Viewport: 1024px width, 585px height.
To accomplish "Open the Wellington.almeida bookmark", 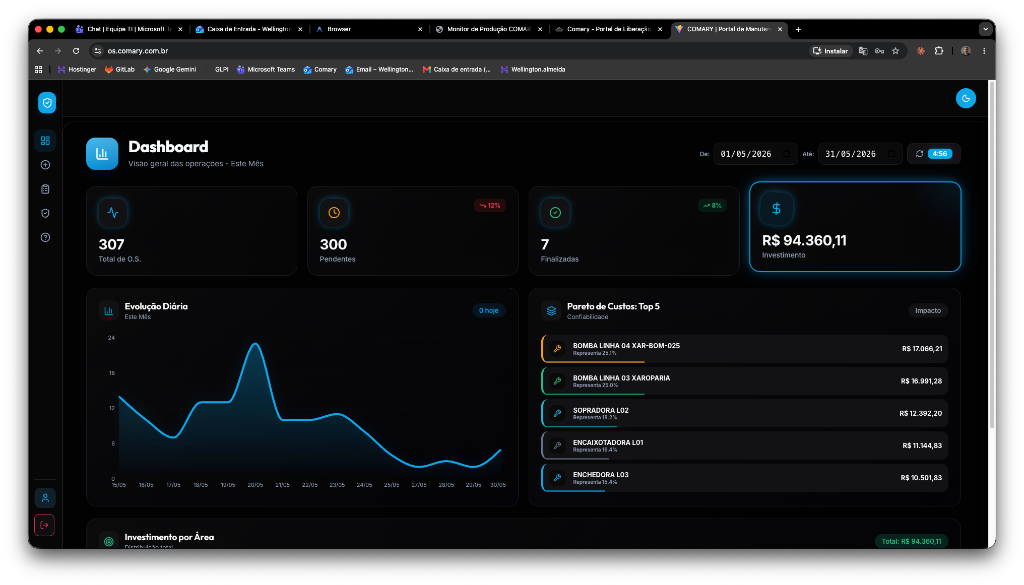I will click(x=533, y=69).
